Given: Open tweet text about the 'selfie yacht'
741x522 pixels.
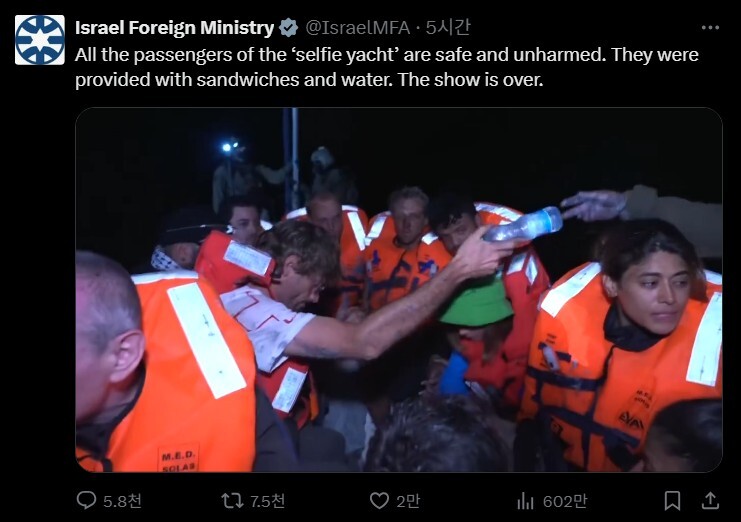Looking at the screenshot, I should [387, 67].
